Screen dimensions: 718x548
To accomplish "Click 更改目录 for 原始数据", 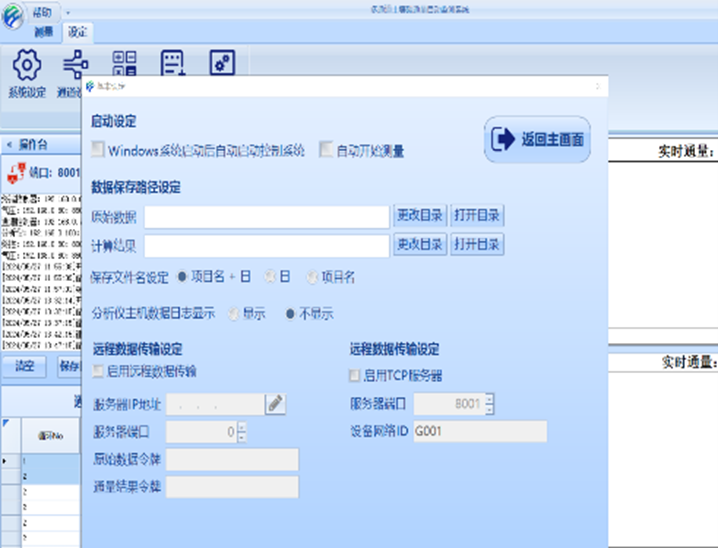I will (x=420, y=215).
